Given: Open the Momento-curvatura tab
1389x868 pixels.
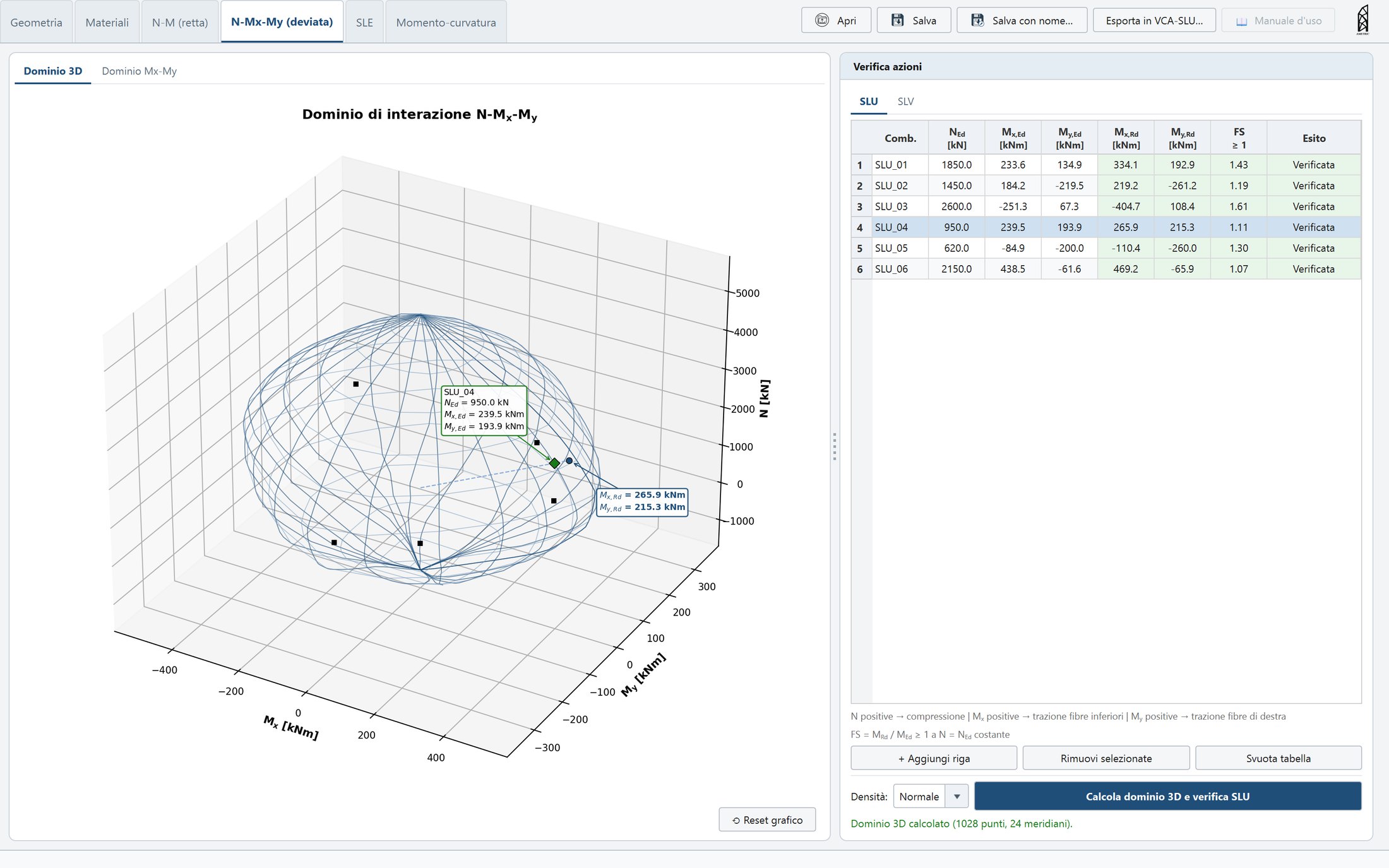Looking at the screenshot, I should pyautogui.click(x=446, y=22).
